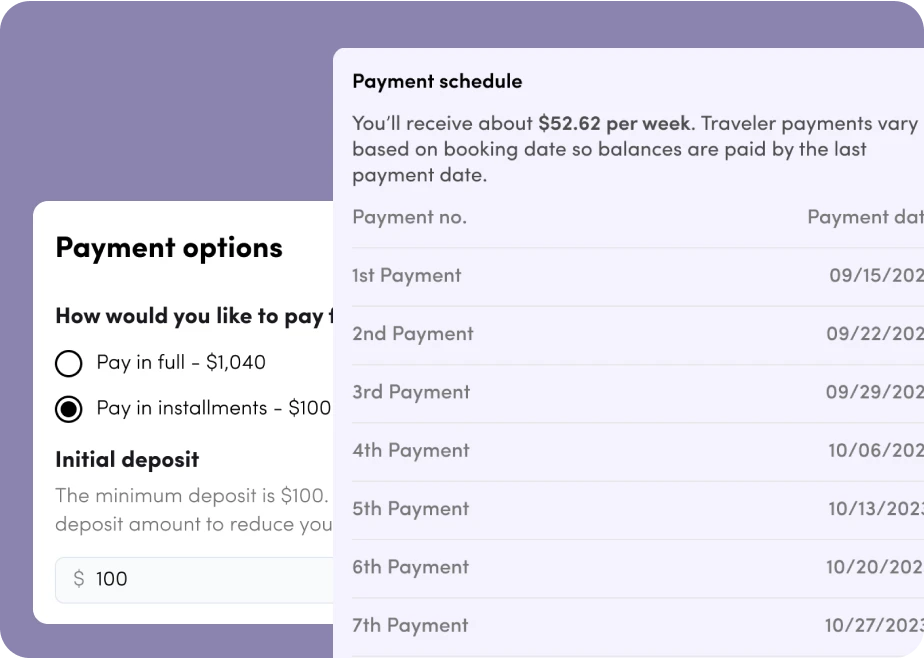Click the Payment date column header
Viewport: 924px width, 658px height.
864,217
